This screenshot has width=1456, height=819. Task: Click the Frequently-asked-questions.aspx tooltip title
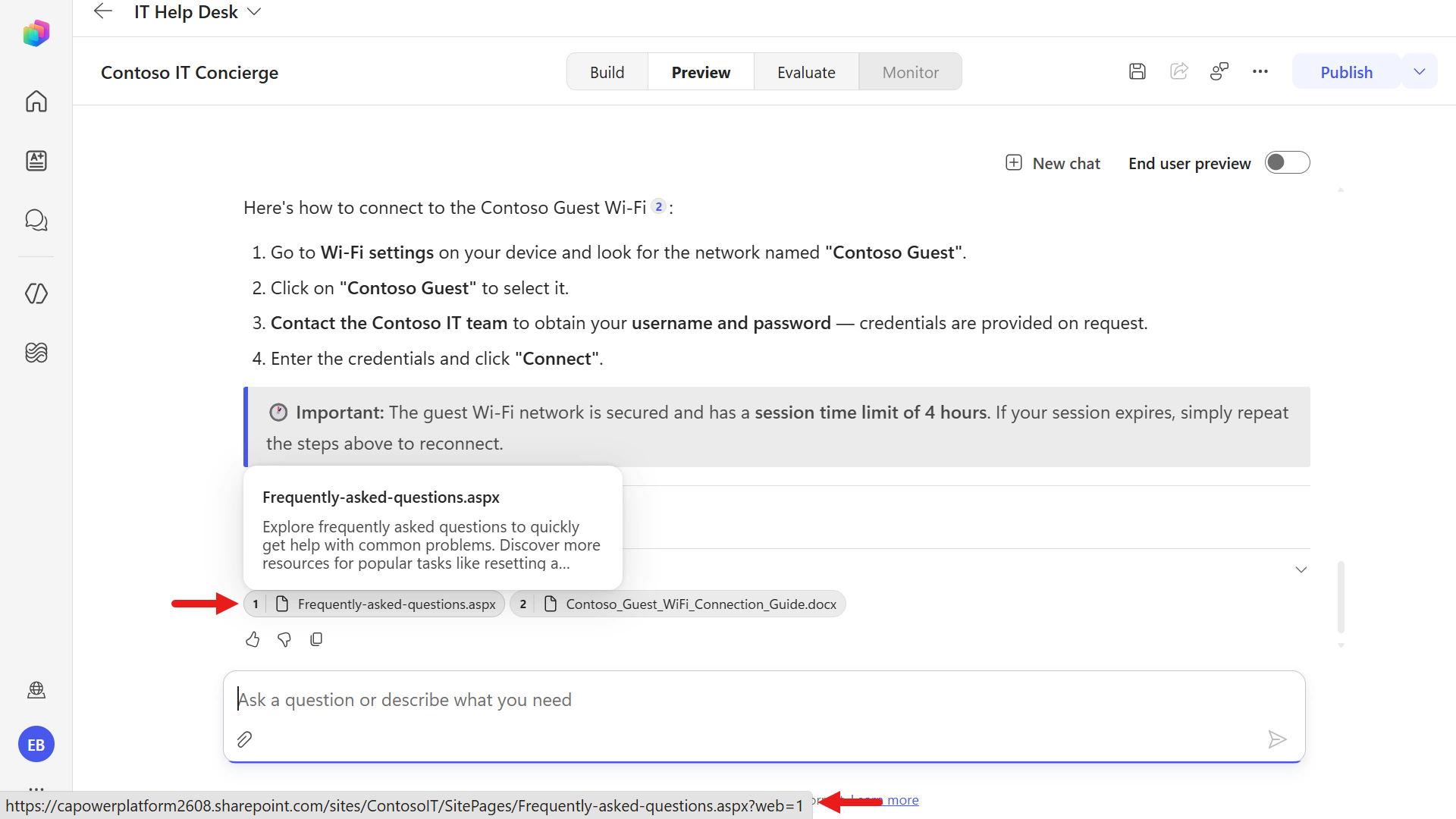tap(381, 497)
